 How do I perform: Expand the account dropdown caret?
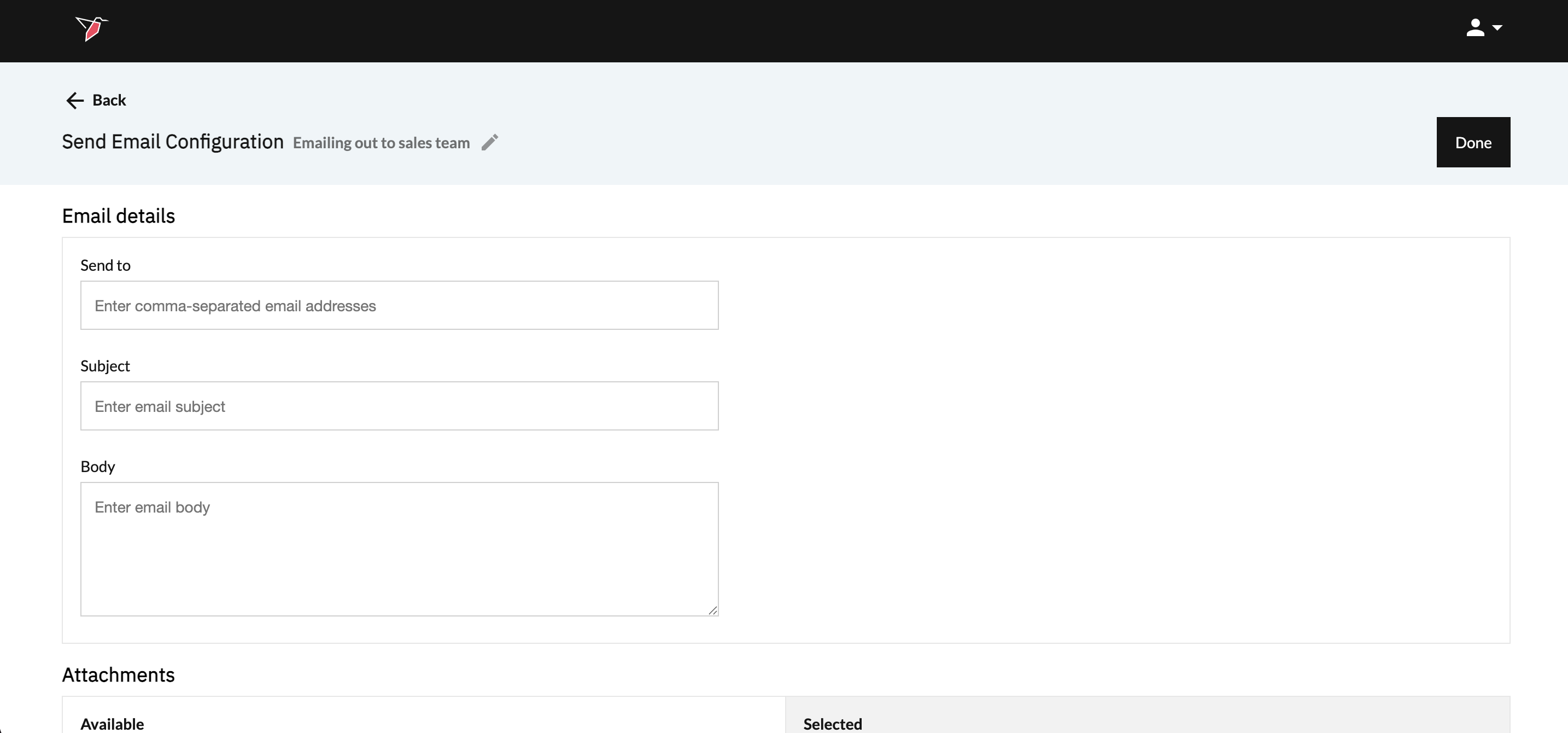(1497, 28)
